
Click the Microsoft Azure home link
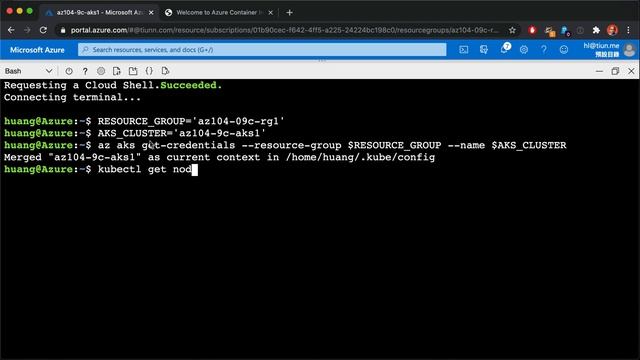[x=37, y=50]
